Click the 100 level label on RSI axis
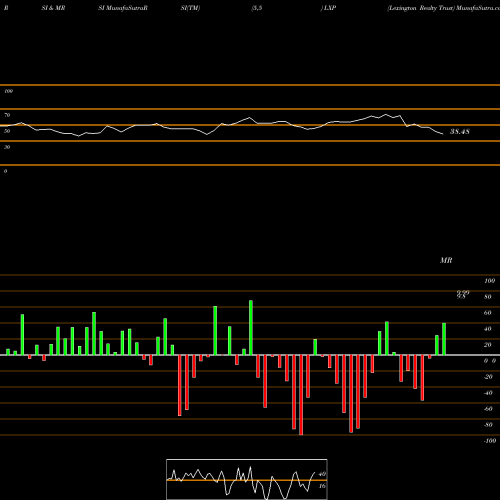Image resolution: width=500 pixels, height=500 pixels. click(8, 91)
